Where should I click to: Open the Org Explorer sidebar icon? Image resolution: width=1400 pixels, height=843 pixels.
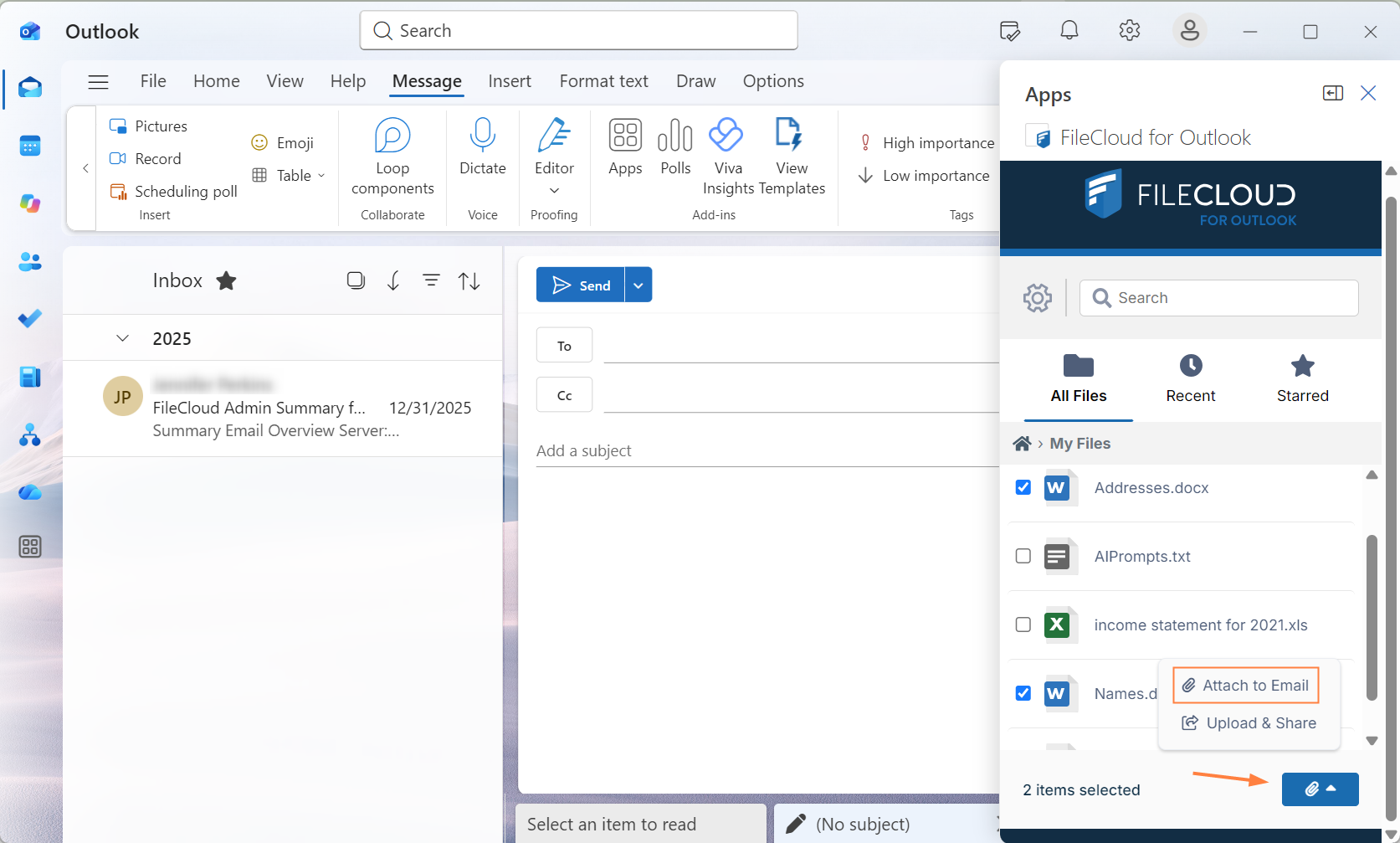30,434
